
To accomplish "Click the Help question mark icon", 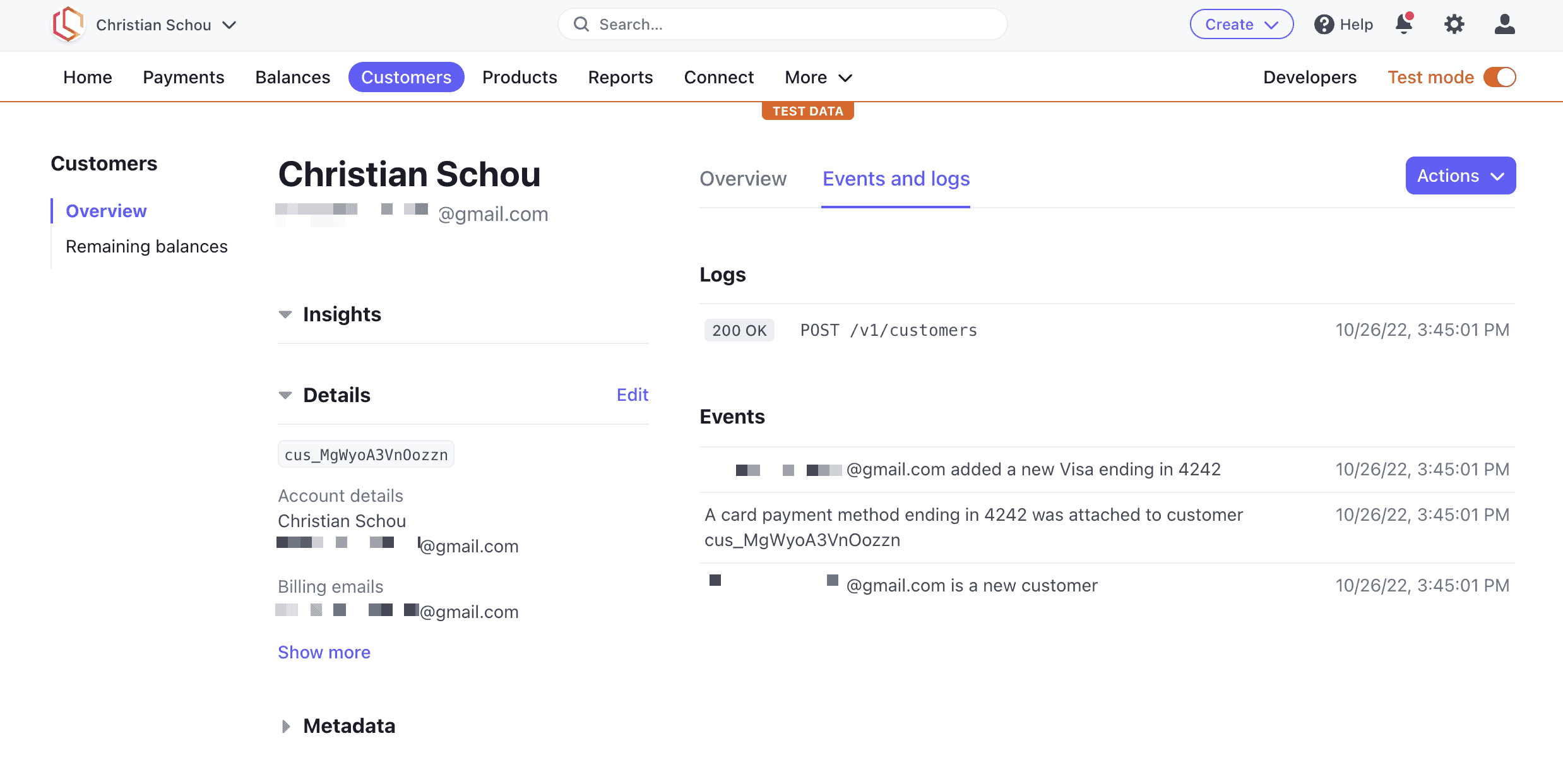I will (x=1324, y=25).
